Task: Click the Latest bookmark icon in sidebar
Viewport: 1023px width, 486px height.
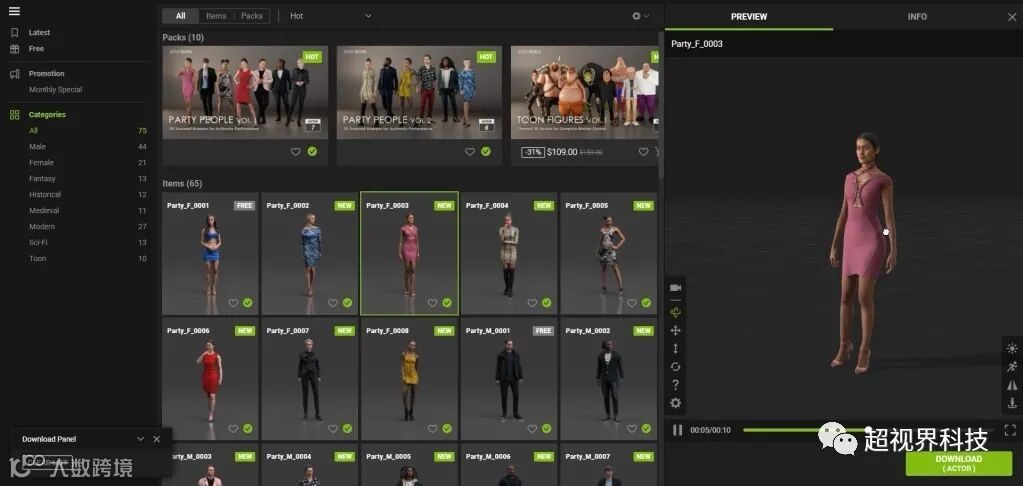Action: tap(14, 32)
